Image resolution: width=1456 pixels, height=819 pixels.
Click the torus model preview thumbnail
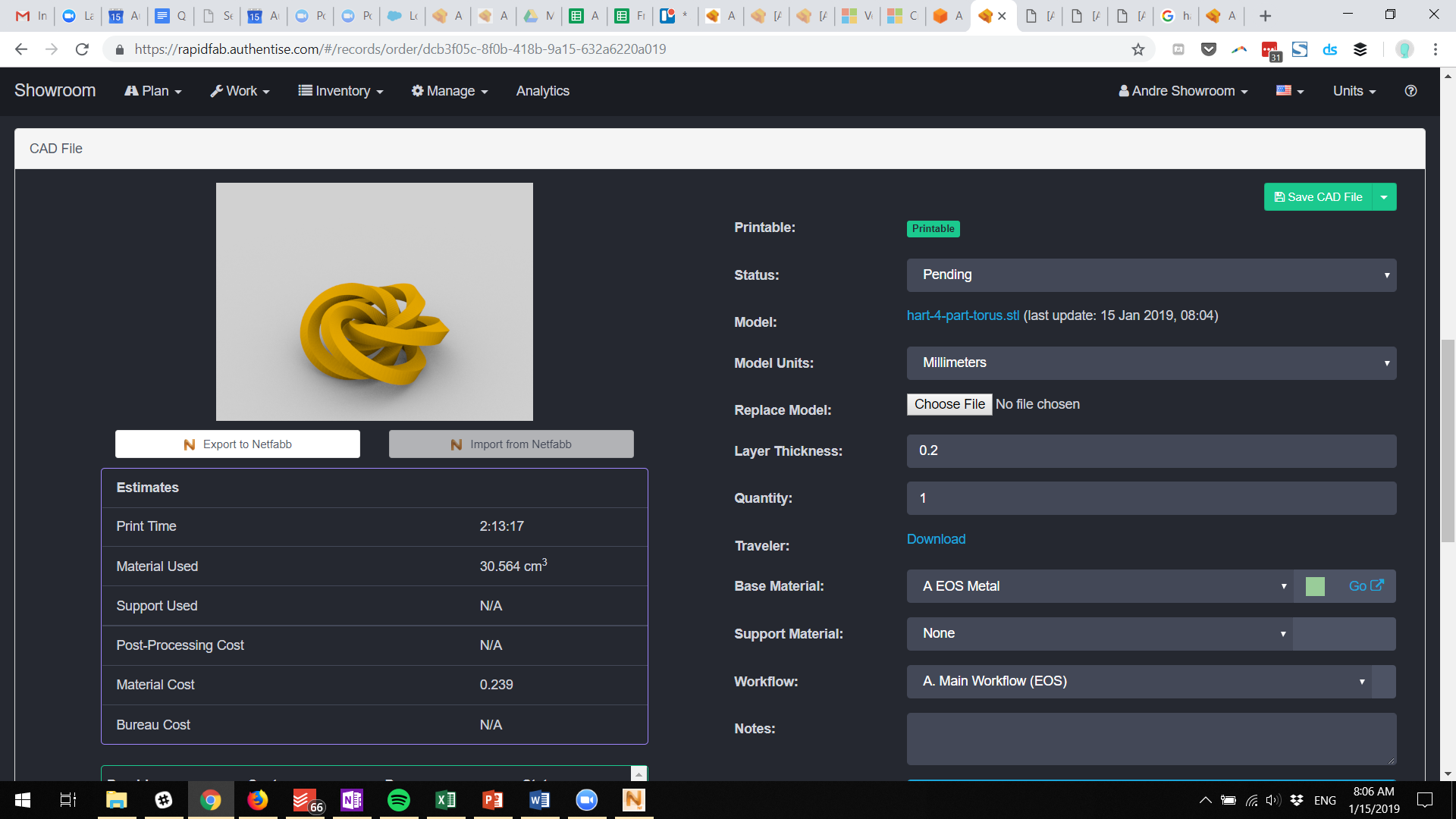(x=374, y=302)
